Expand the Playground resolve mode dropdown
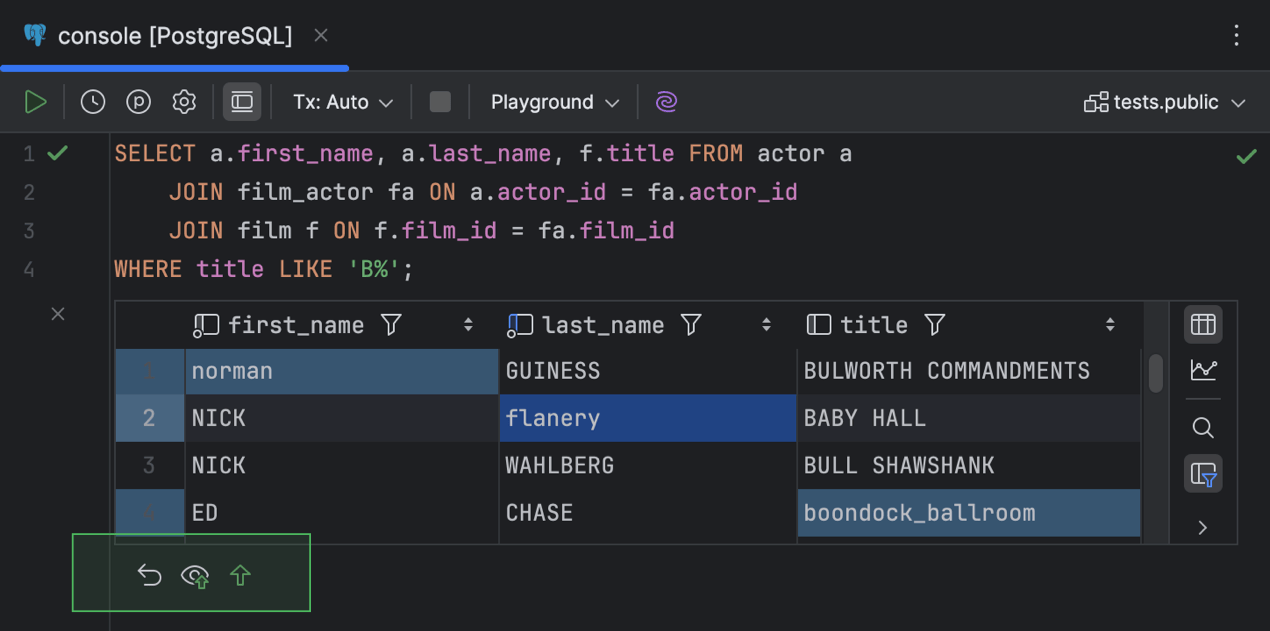This screenshot has height=631, width=1270. coord(554,102)
